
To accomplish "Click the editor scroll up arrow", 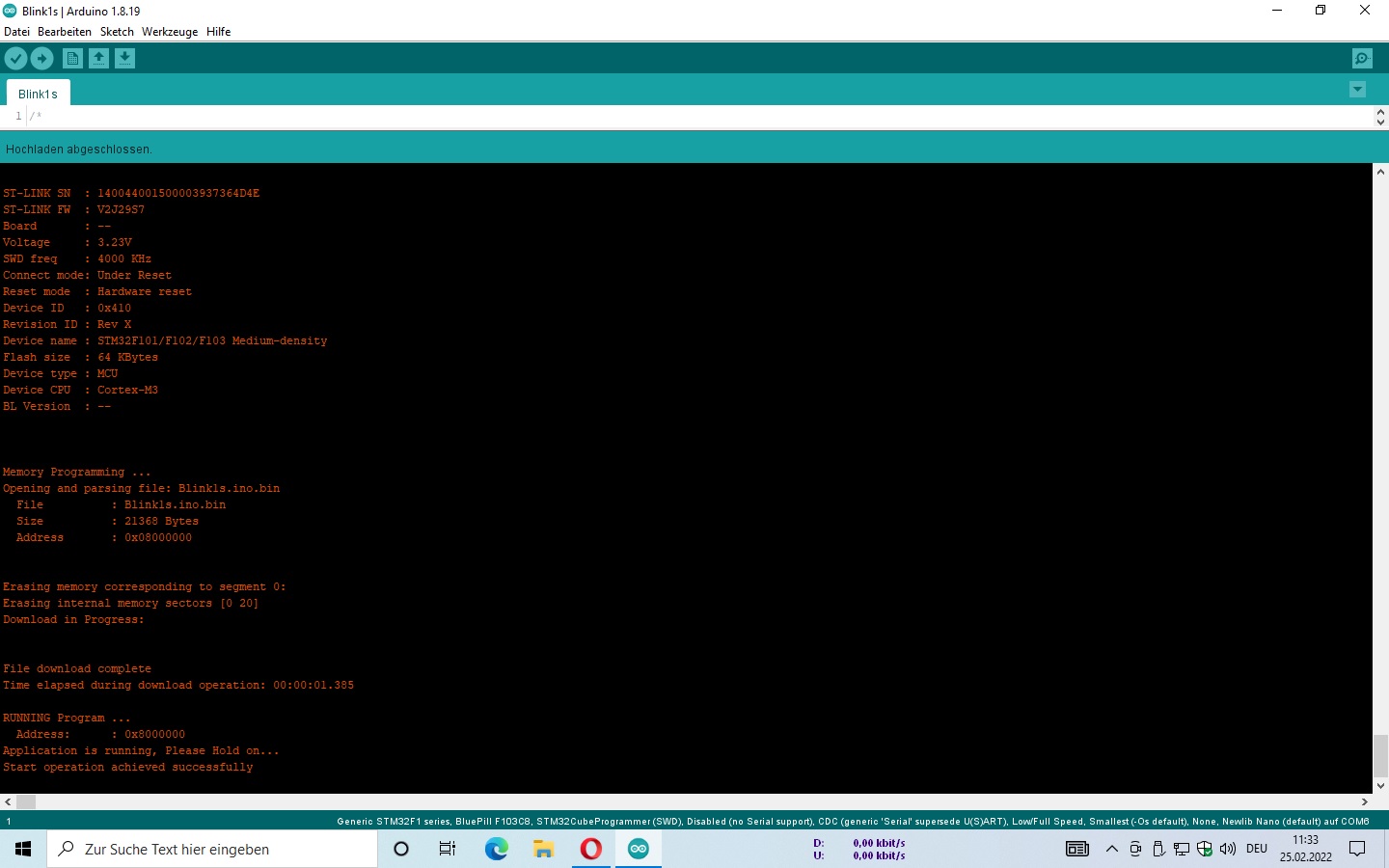I will coord(1380,112).
